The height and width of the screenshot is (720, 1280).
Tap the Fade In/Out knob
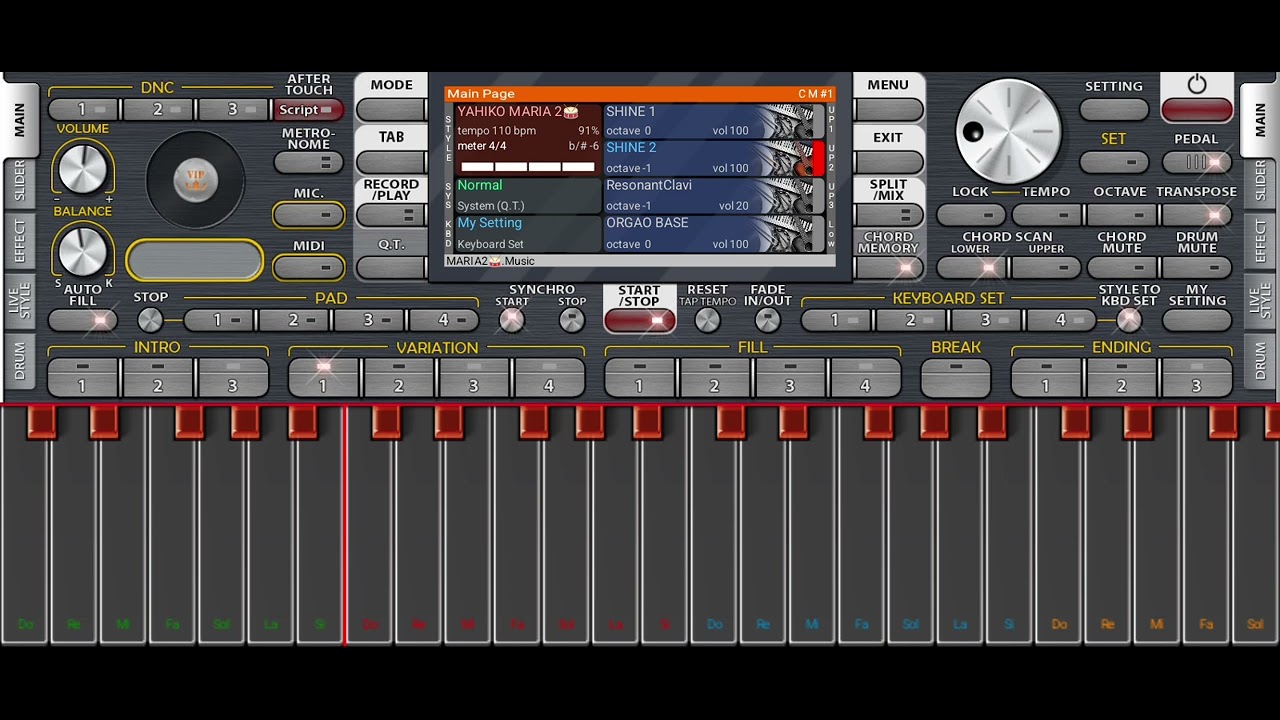point(767,320)
